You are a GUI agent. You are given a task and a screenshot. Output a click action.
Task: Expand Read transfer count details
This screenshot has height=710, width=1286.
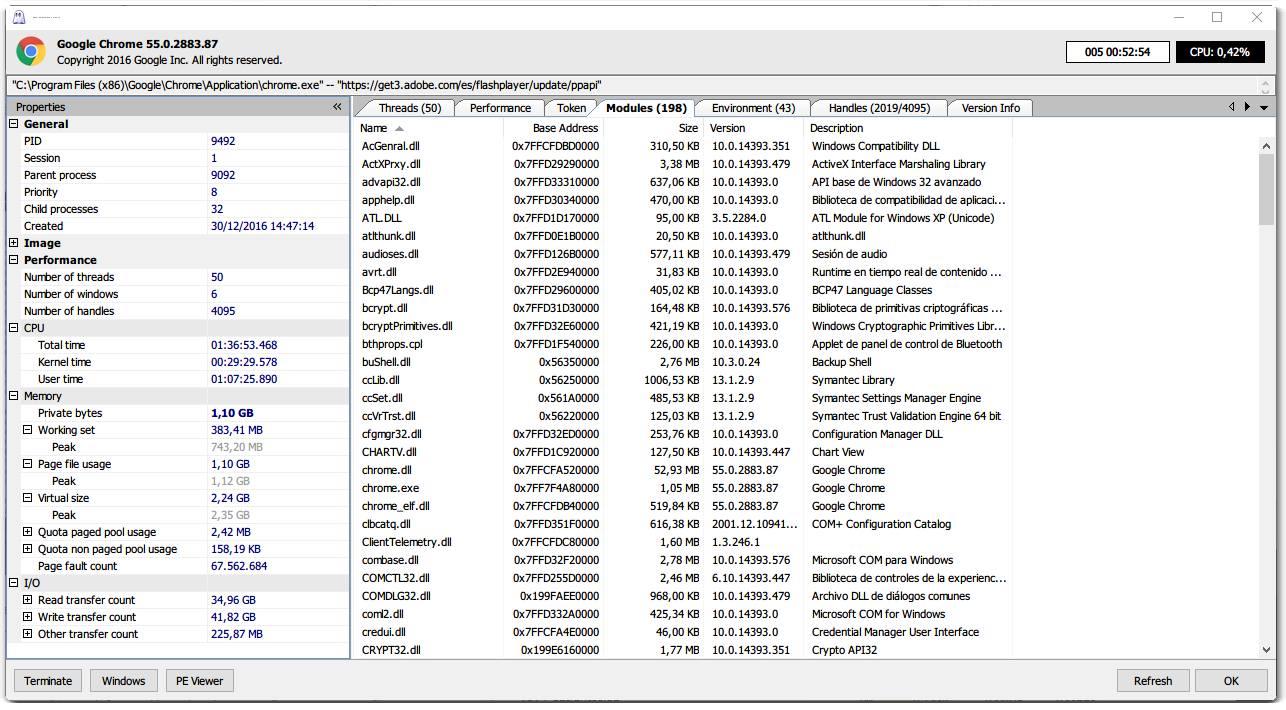28,600
